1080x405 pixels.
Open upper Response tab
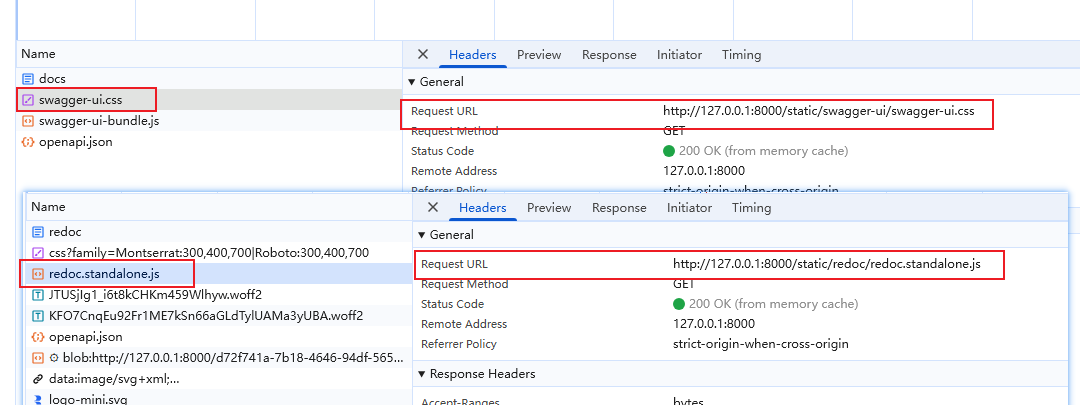point(609,54)
